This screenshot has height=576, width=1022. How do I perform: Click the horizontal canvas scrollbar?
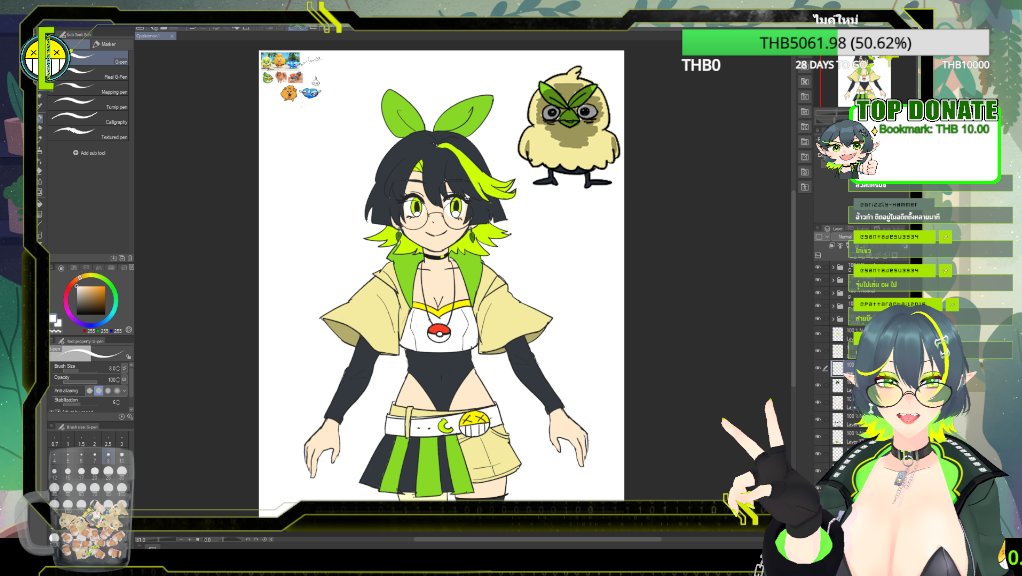tap(538, 540)
